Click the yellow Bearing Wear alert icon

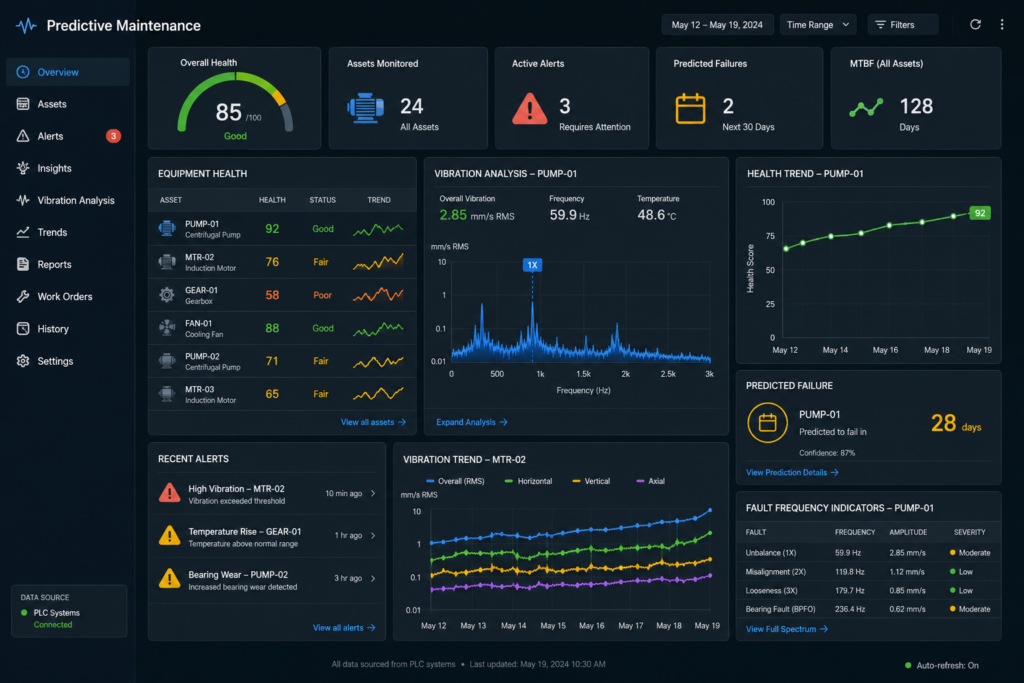tap(170, 579)
